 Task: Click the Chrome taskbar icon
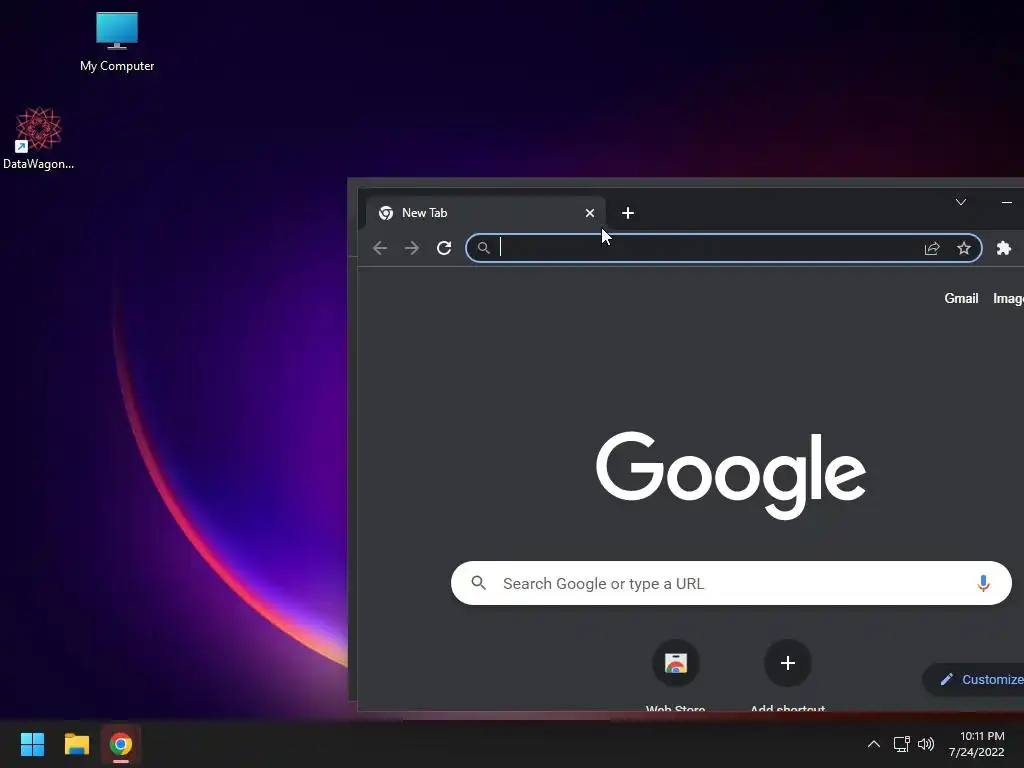click(121, 744)
